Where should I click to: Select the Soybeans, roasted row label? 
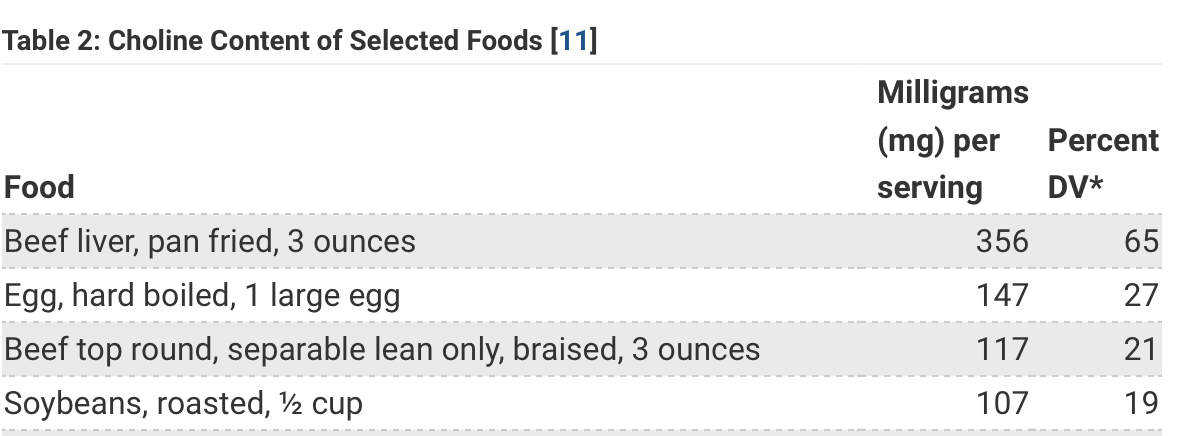[183, 403]
